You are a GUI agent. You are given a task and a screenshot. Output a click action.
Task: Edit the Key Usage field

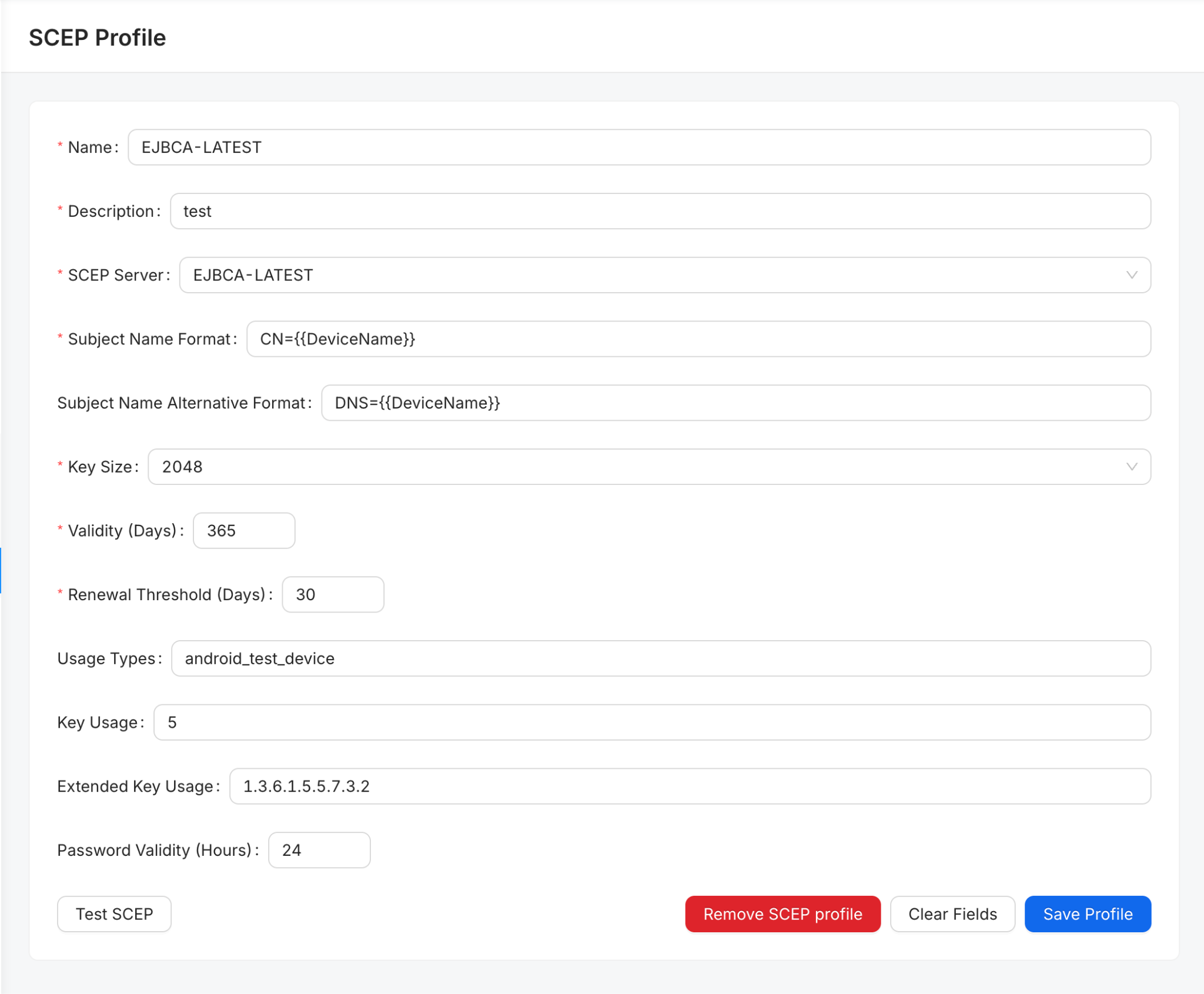tap(651, 722)
